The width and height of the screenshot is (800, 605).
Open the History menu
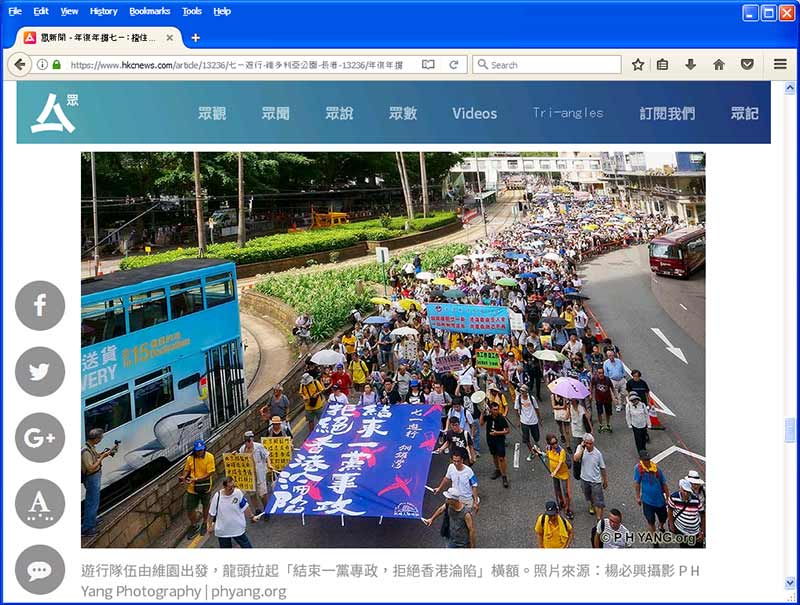click(104, 11)
